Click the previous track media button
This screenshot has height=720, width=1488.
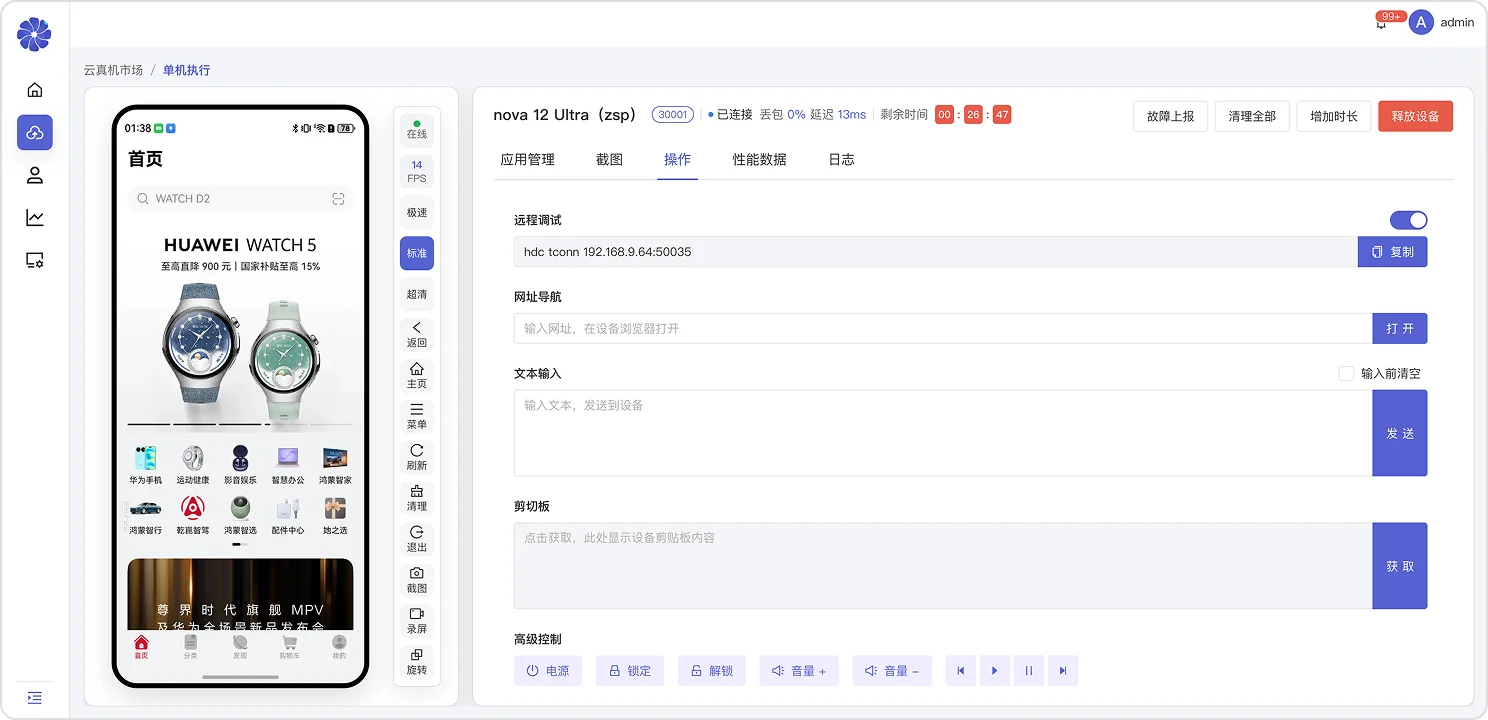coord(961,671)
